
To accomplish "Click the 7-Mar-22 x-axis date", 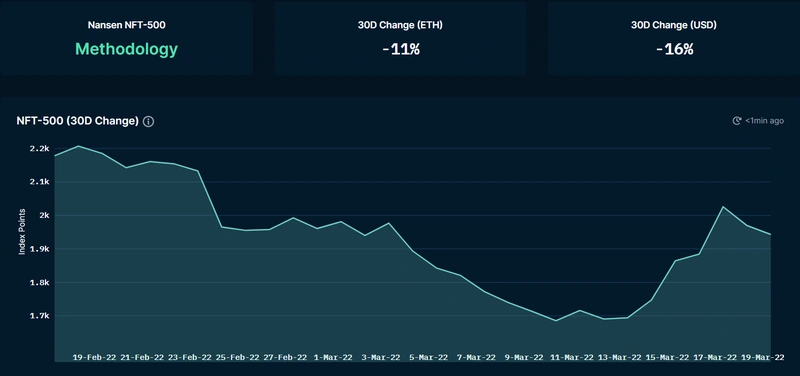I will click(x=476, y=358).
